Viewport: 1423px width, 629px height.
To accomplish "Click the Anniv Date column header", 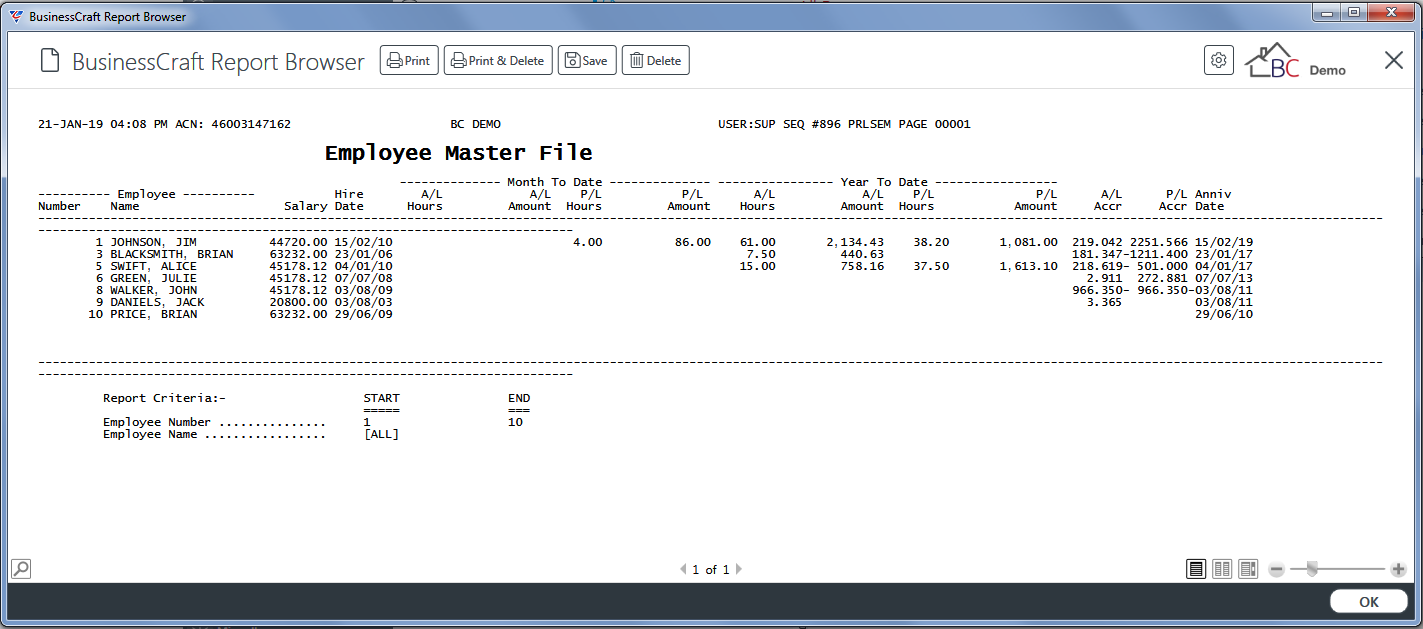I will [1213, 200].
